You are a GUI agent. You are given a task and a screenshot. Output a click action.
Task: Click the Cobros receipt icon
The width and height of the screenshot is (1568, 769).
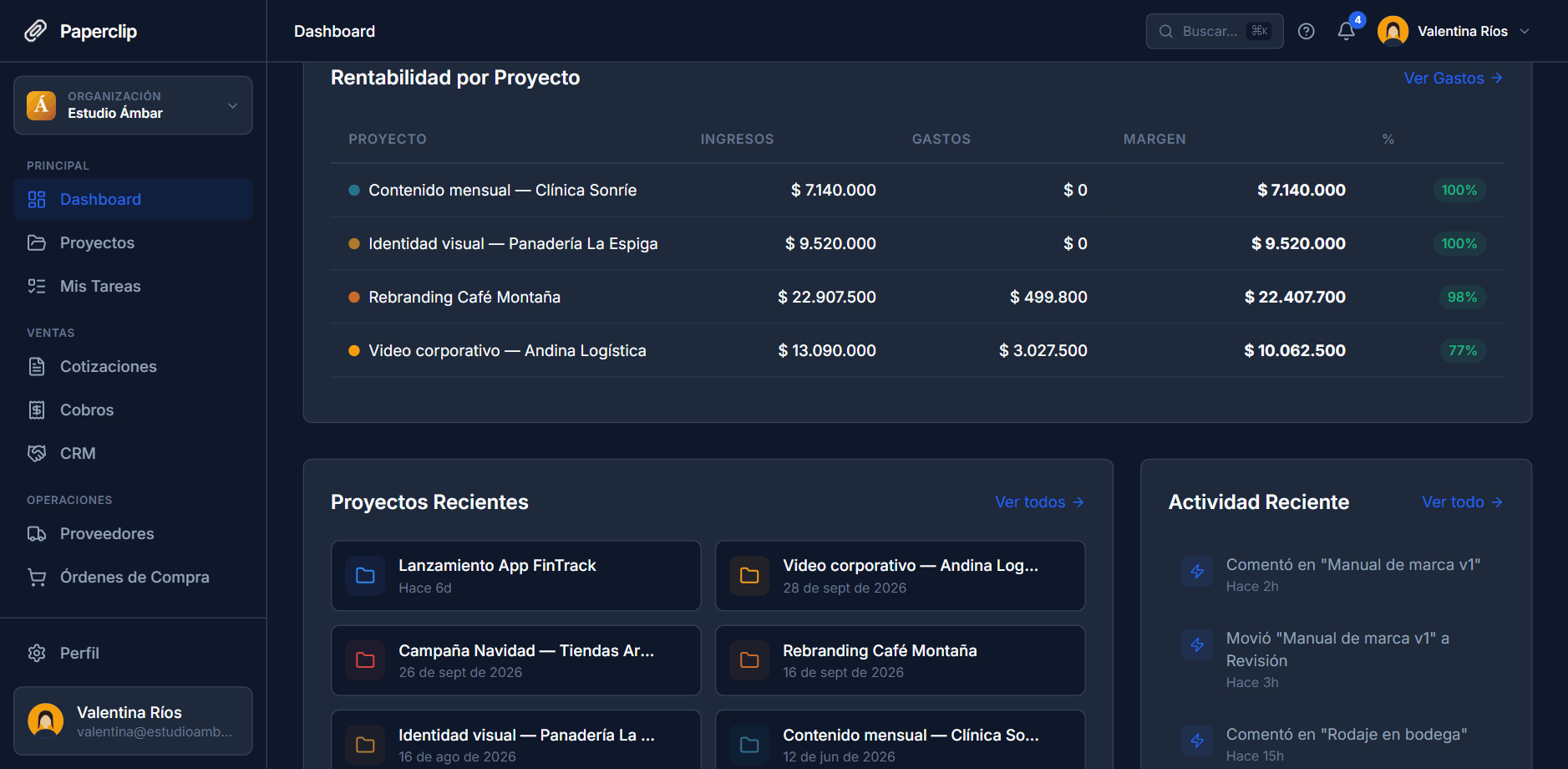[37, 410]
